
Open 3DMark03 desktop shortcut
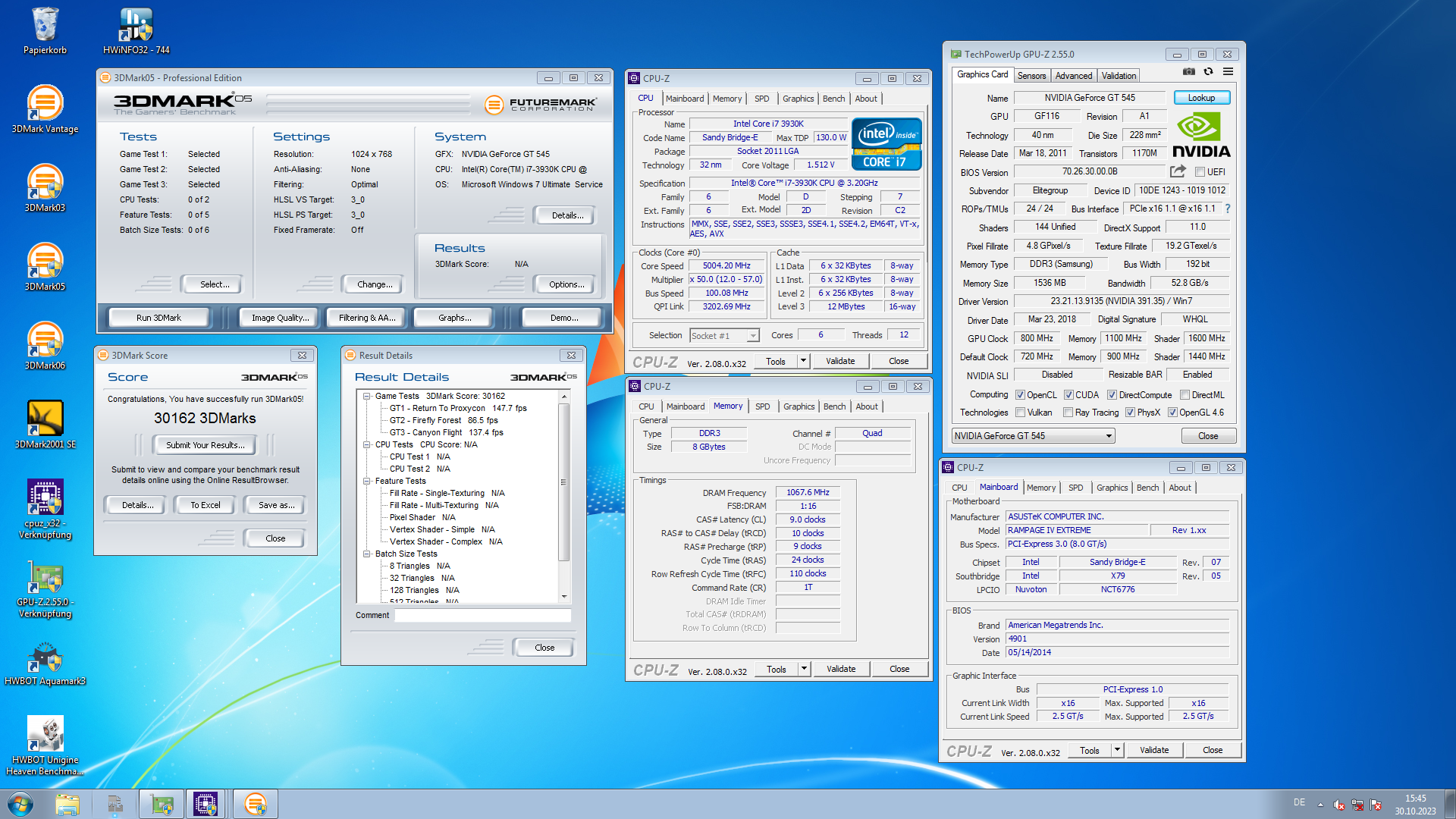pyautogui.click(x=45, y=188)
